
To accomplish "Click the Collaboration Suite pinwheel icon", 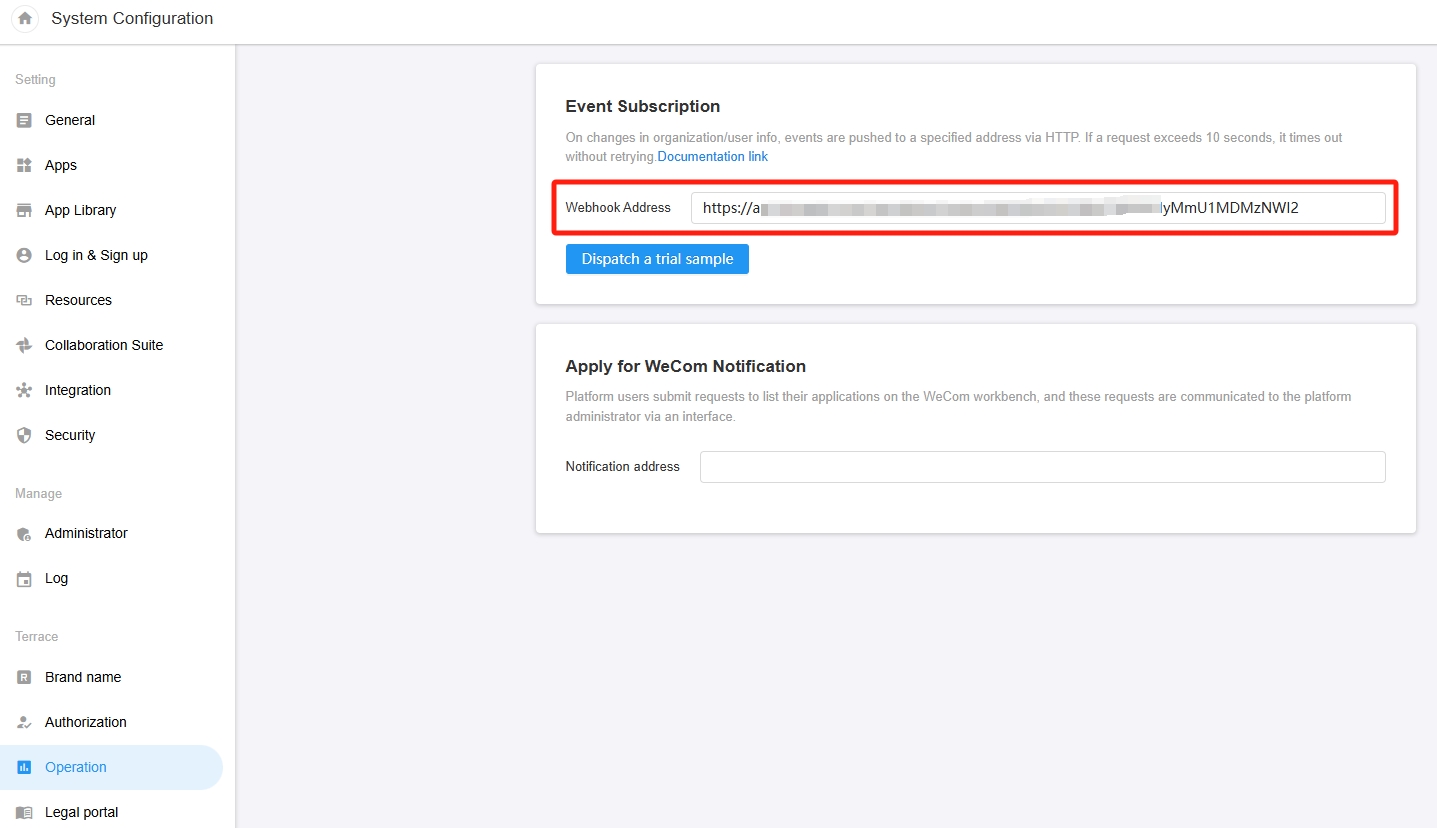I will coord(25,345).
